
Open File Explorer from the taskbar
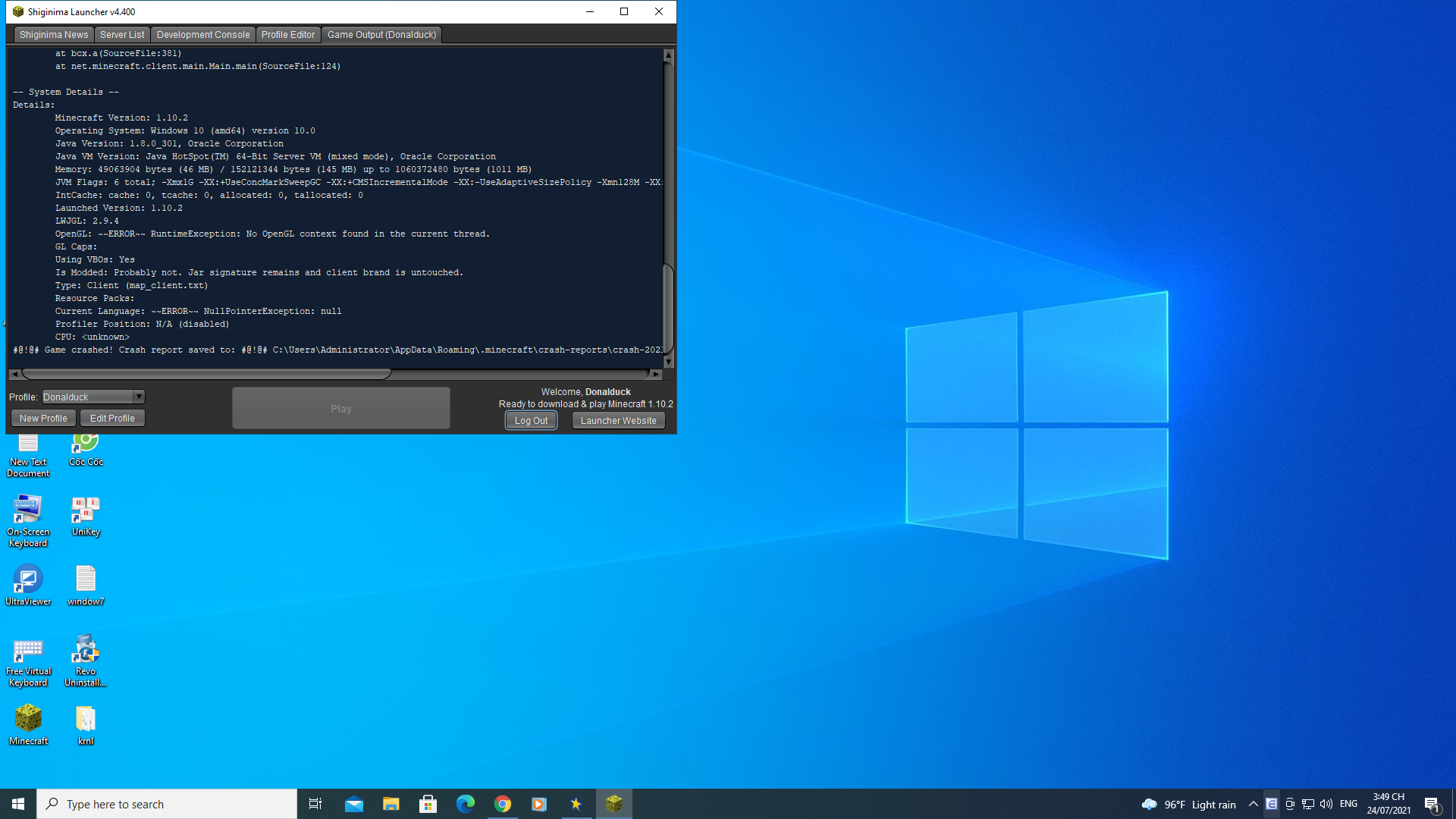[391, 804]
